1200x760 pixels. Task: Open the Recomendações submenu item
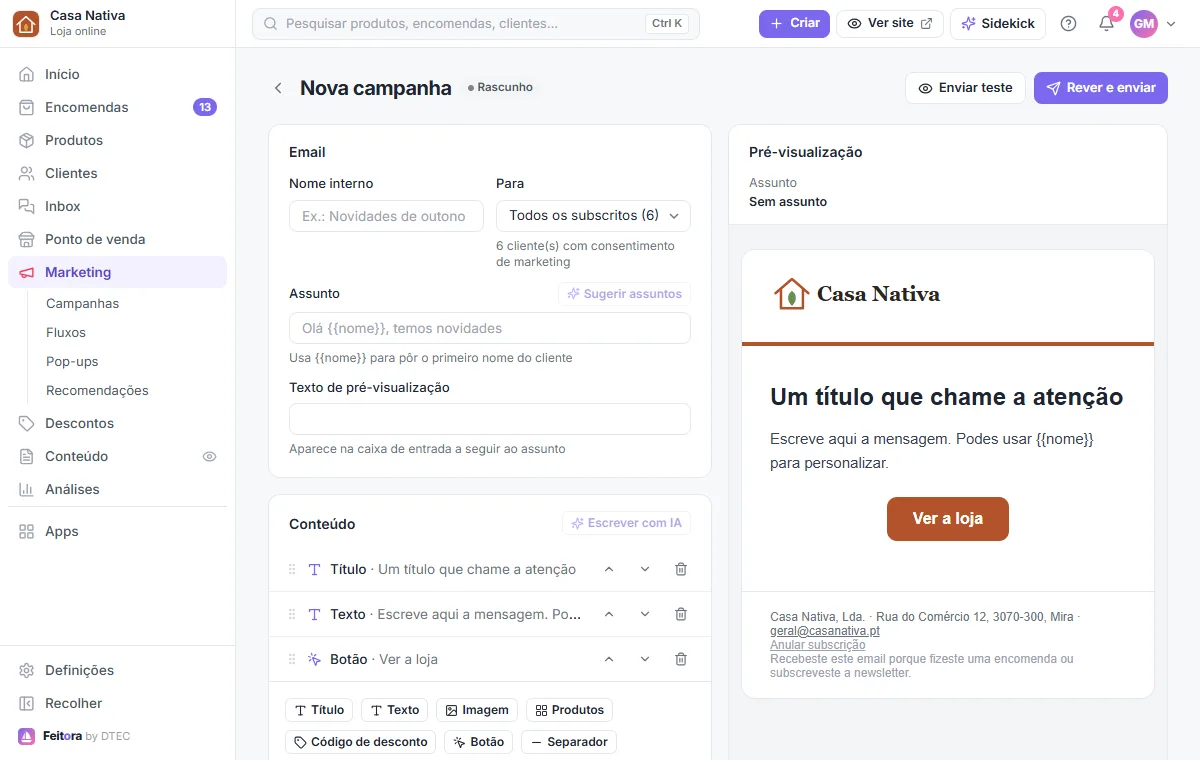coord(97,390)
